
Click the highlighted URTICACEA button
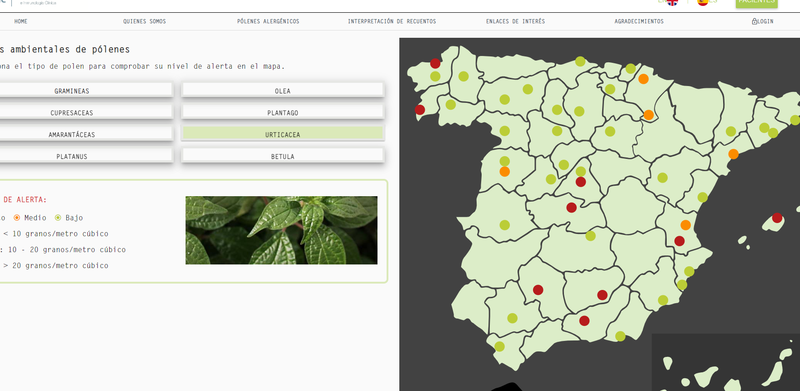(283, 135)
